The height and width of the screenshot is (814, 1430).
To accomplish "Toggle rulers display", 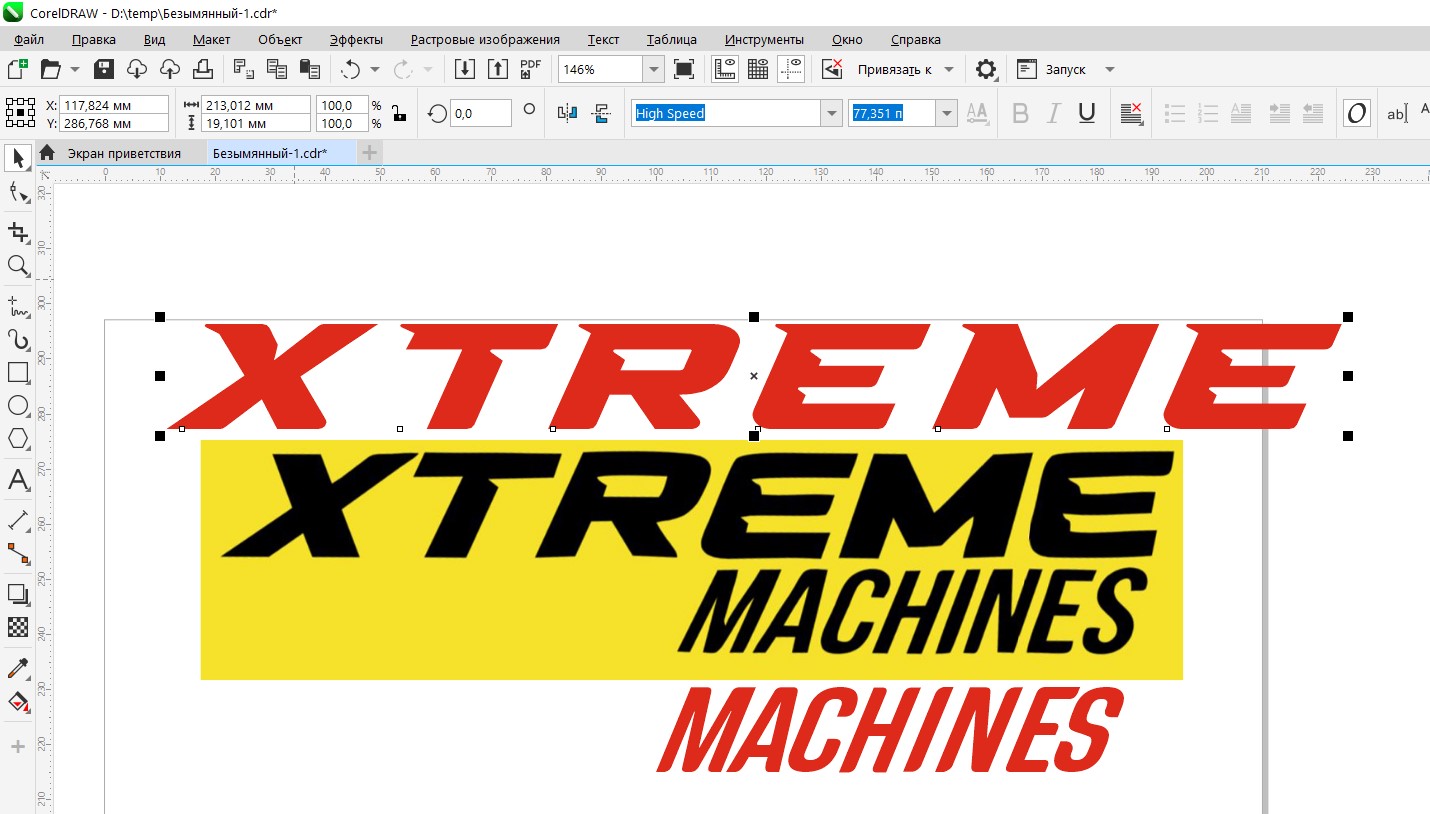I will pyautogui.click(x=725, y=69).
